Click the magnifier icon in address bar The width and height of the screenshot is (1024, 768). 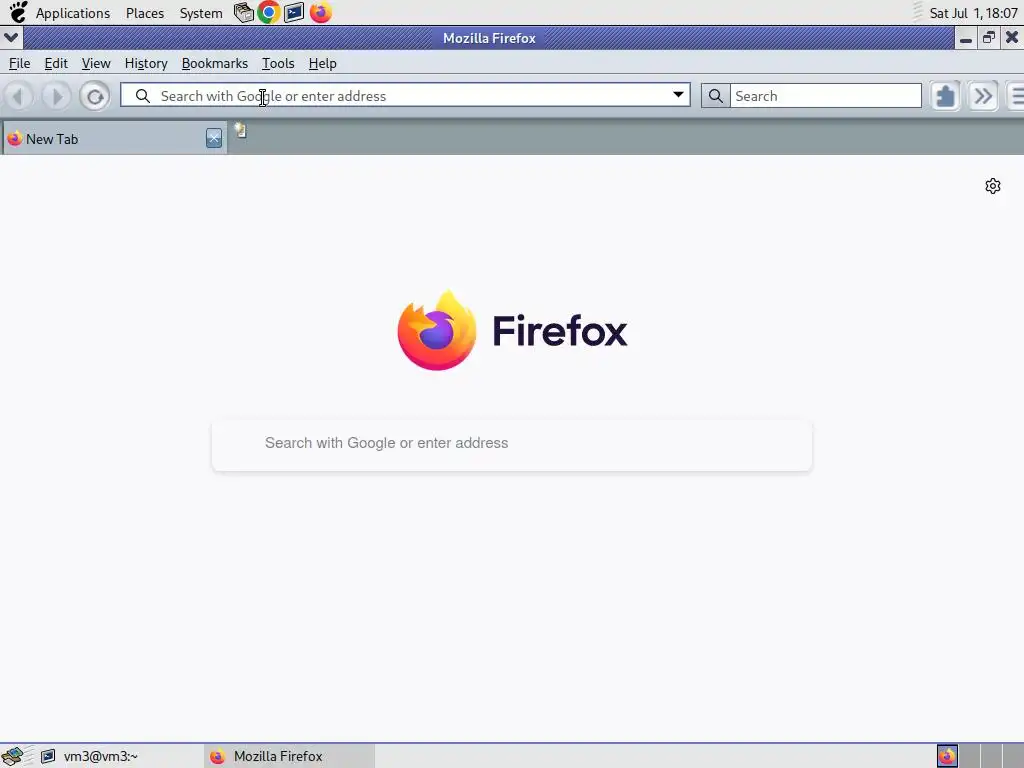tap(142, 96)
